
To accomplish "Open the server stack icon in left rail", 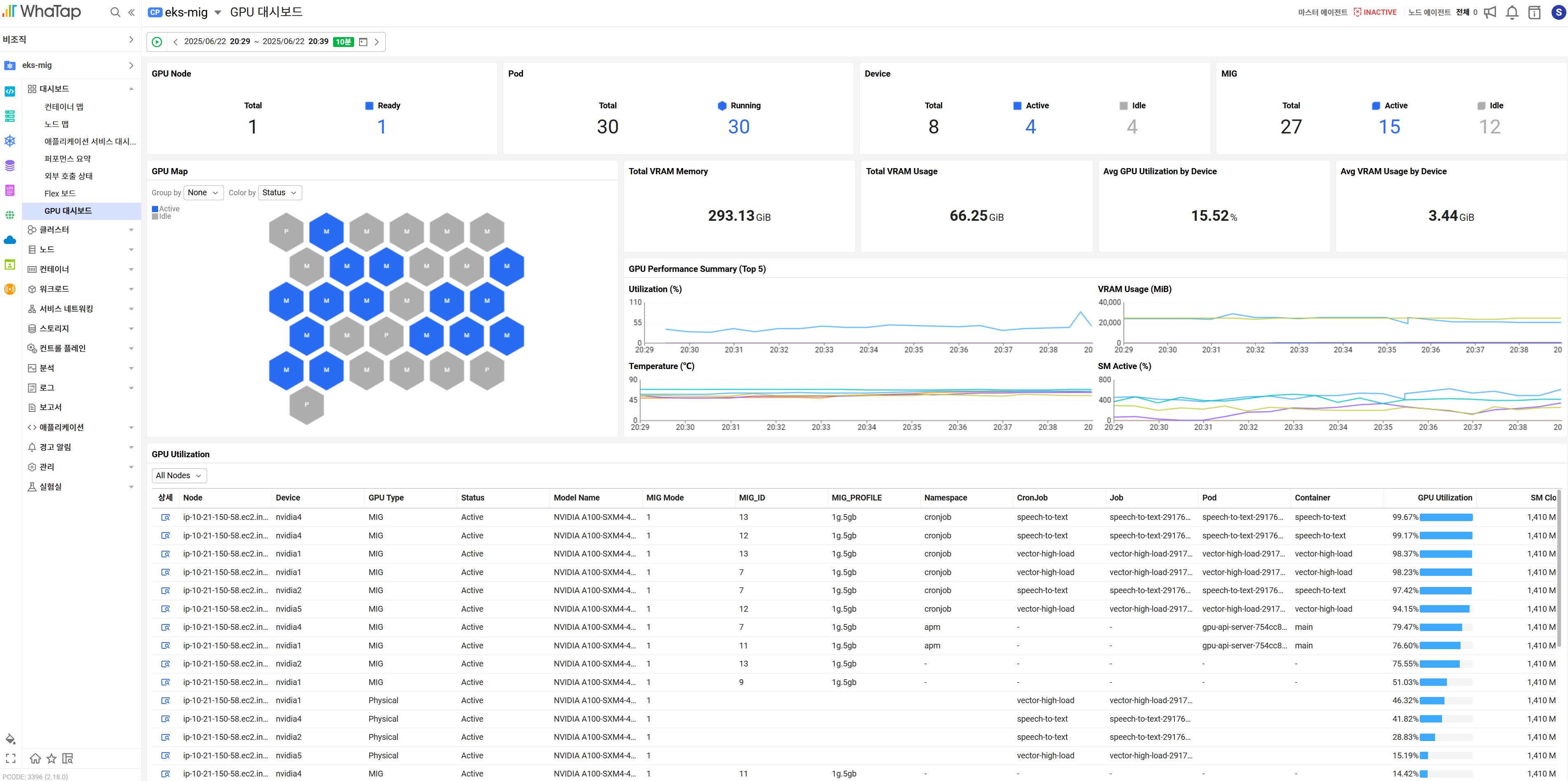I will pyautogui.click(x=10, y=116).
